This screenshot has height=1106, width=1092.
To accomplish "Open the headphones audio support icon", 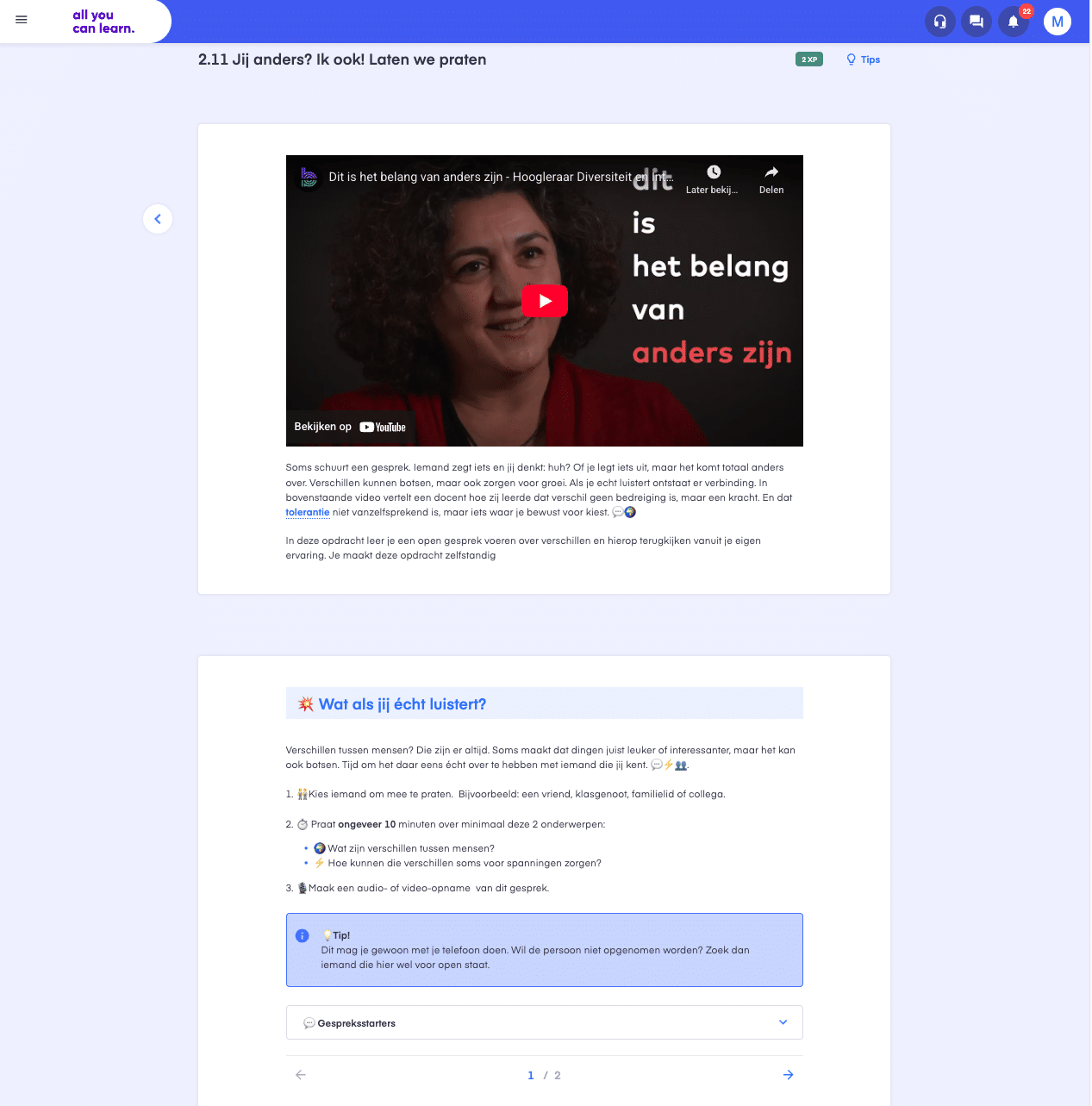I will [939, 22].
